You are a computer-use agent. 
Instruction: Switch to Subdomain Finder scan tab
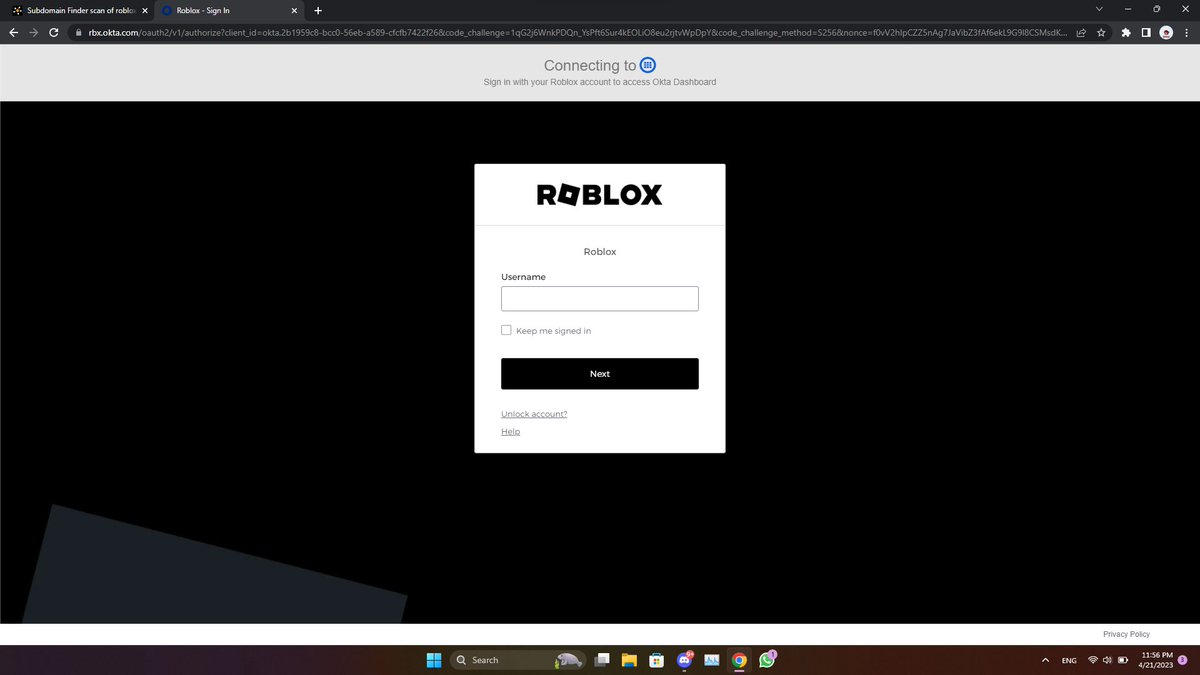78,10
